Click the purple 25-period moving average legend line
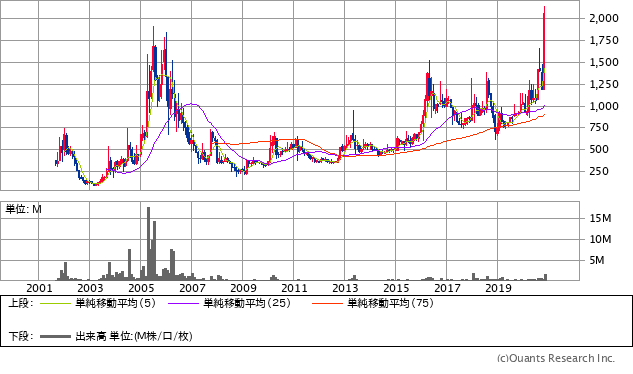Screen dimensions: 633x374 (x=183, y=303)
